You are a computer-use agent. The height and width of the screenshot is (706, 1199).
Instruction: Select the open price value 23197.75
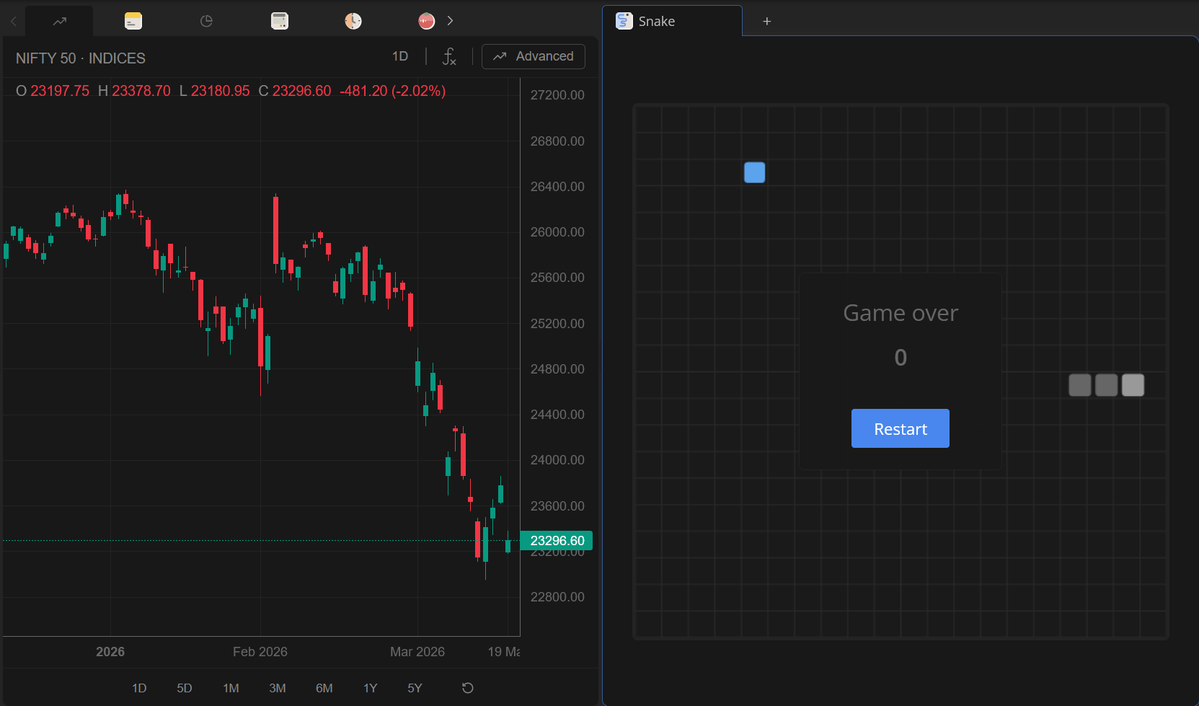(60, 91)
